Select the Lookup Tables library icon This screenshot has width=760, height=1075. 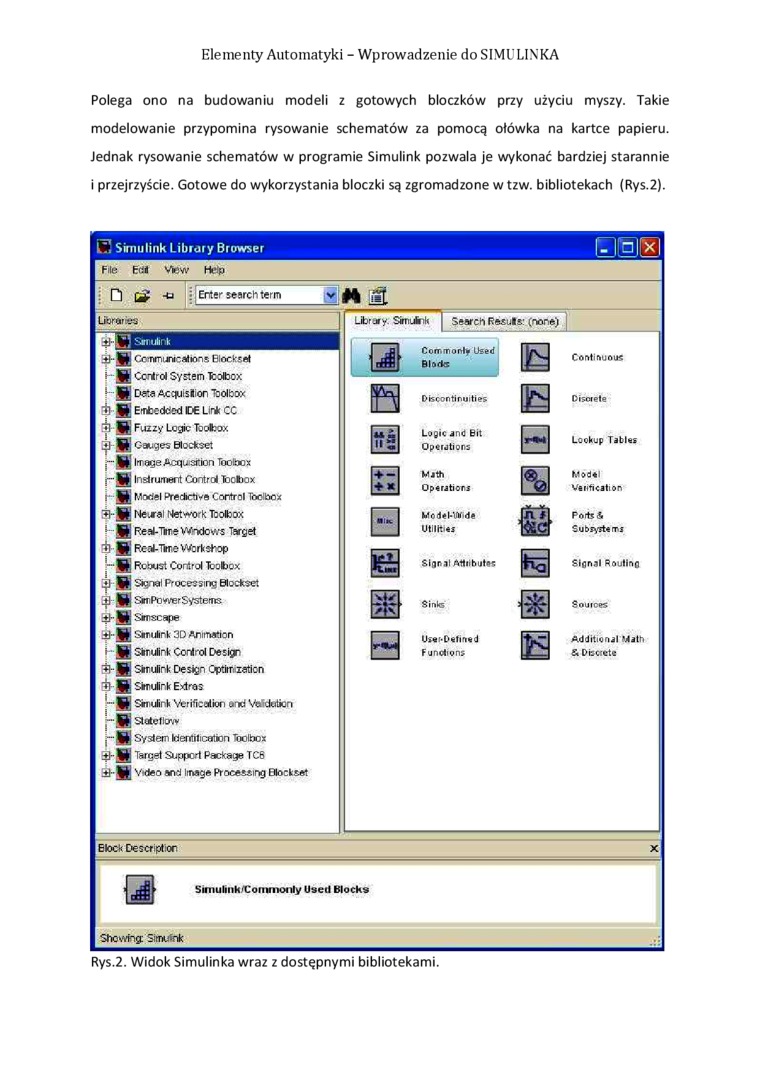(x=536, y=440)
